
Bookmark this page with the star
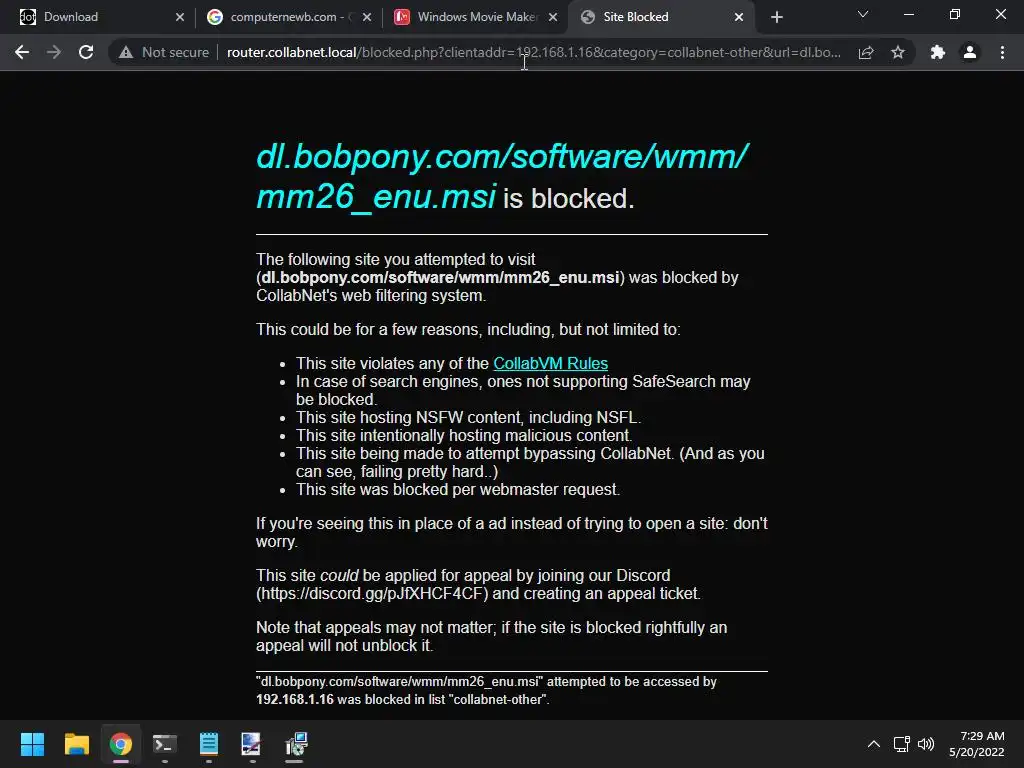coord(898,52)
